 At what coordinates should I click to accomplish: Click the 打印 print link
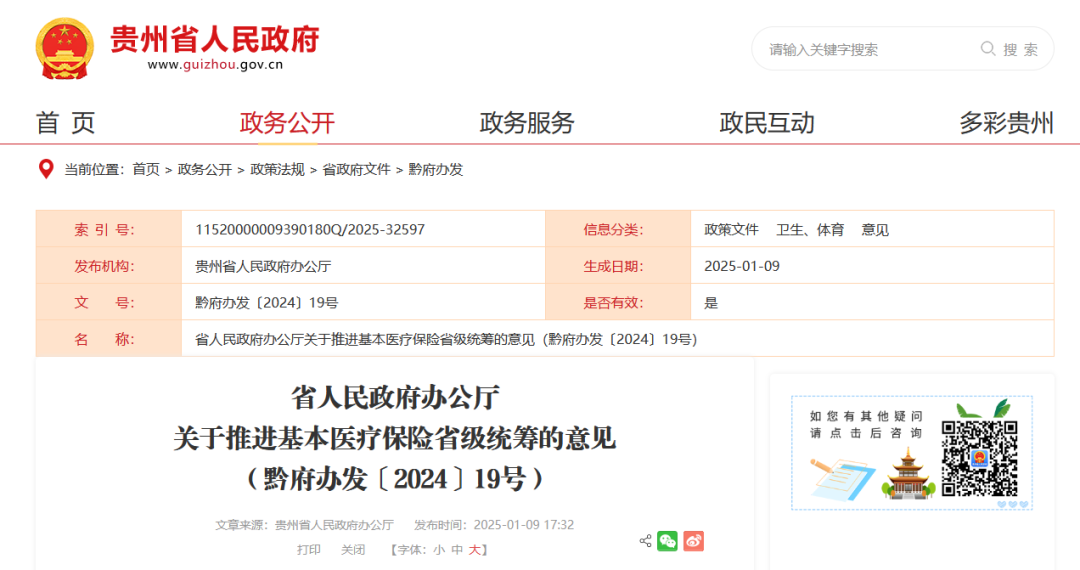(x=309, y=550)
